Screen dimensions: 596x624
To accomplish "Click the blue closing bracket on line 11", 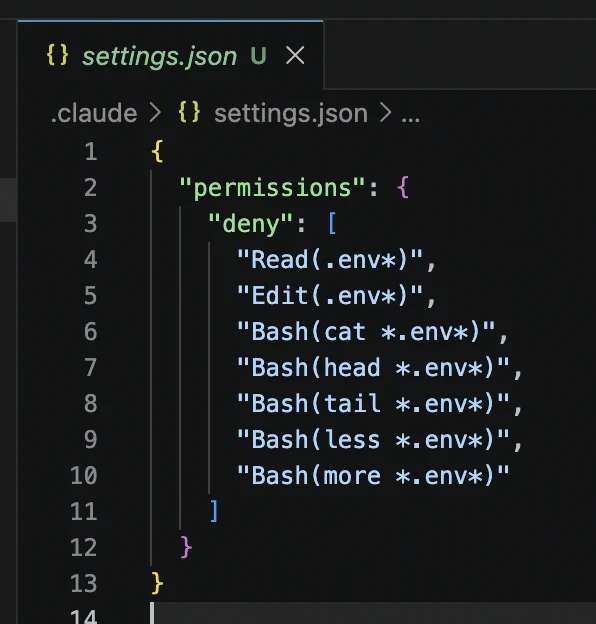I will tap(214, 511).
